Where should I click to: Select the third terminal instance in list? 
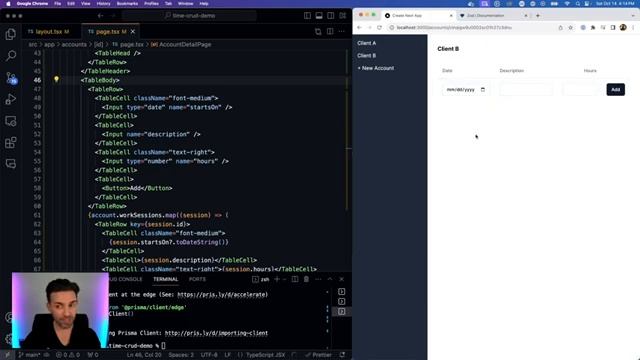[342, 311]
